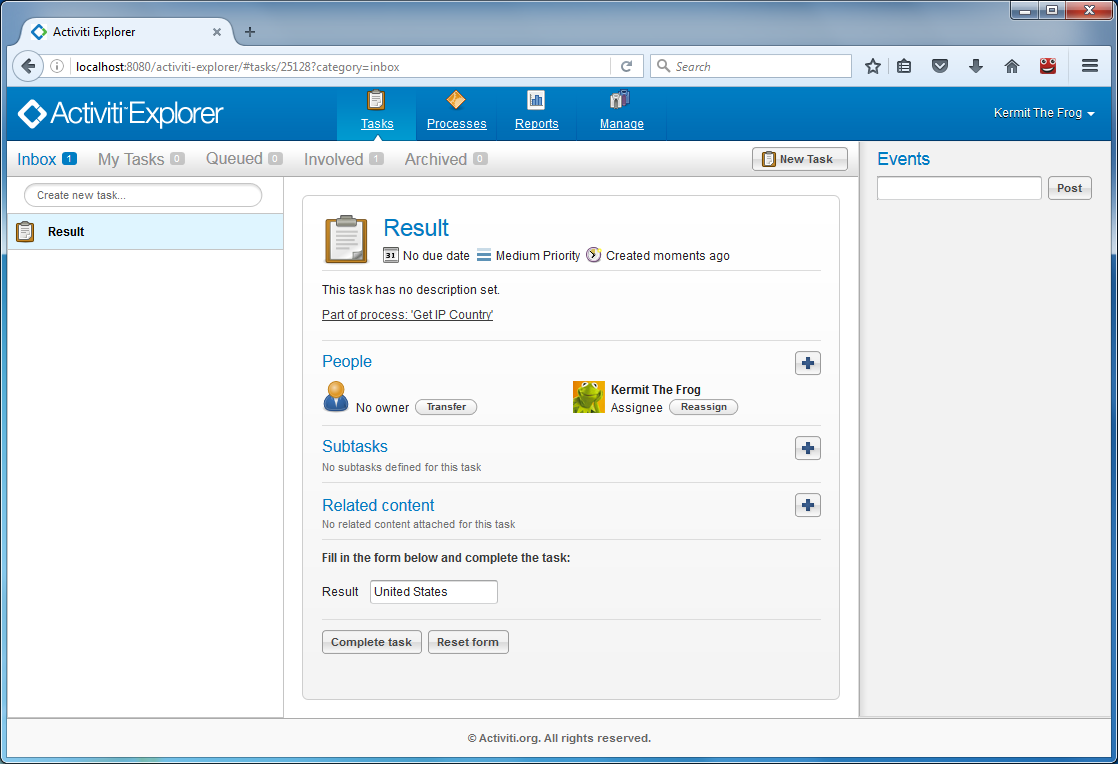This screenshot has height=764, width=1118.
Task: Open the Archived tasks tab
Action: (436, 159)
